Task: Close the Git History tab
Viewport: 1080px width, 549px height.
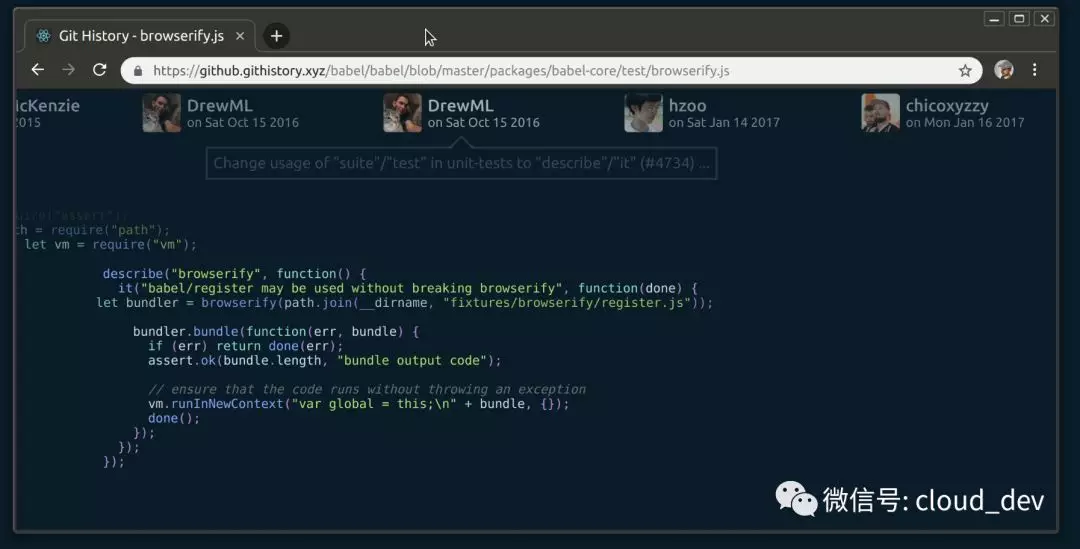Action: pos(240,36)
